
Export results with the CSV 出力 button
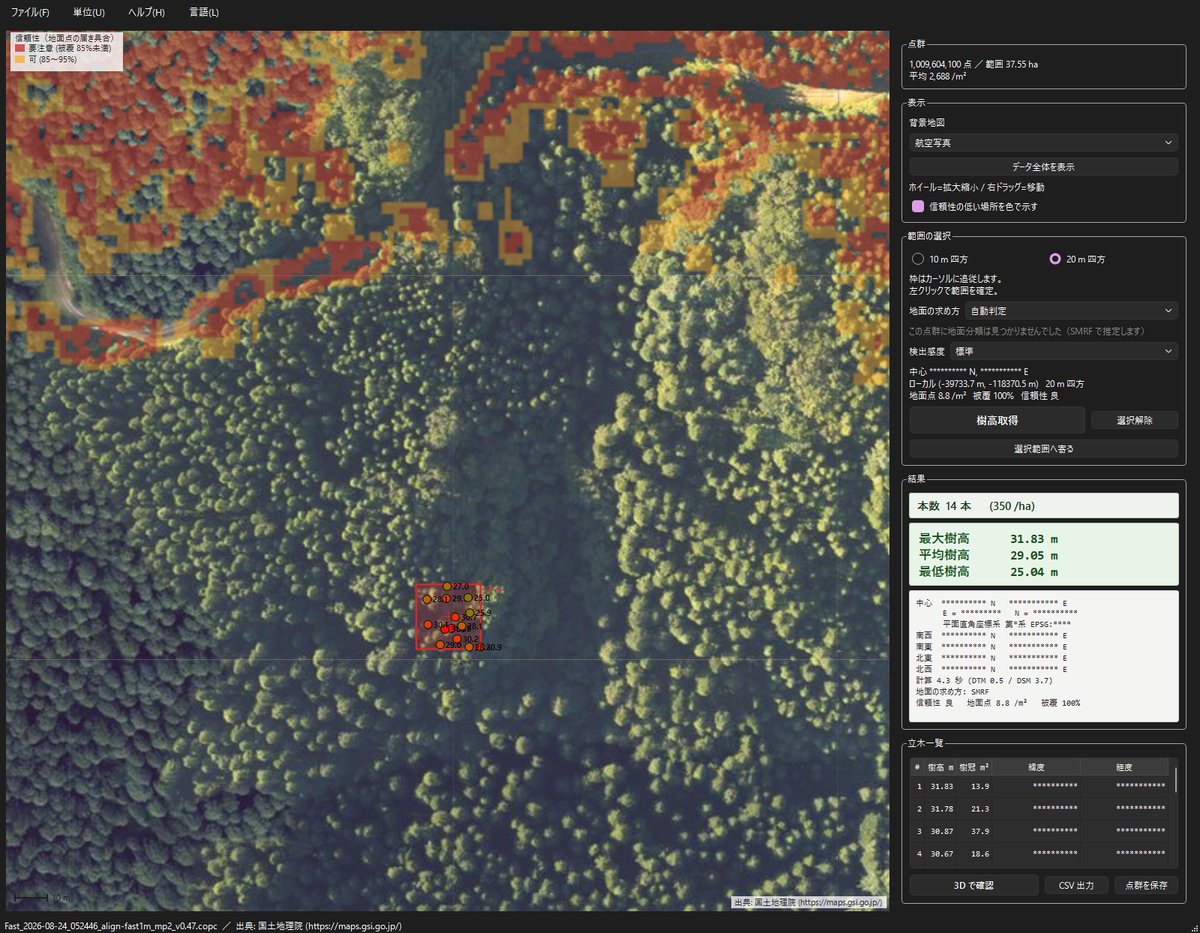pos(1077,885)
